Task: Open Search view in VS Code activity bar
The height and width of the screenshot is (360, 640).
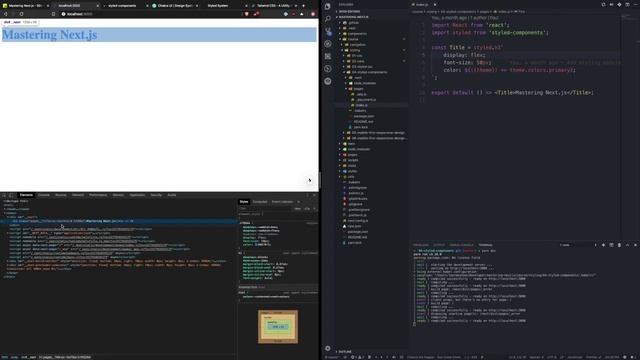Action: point(327,19)
